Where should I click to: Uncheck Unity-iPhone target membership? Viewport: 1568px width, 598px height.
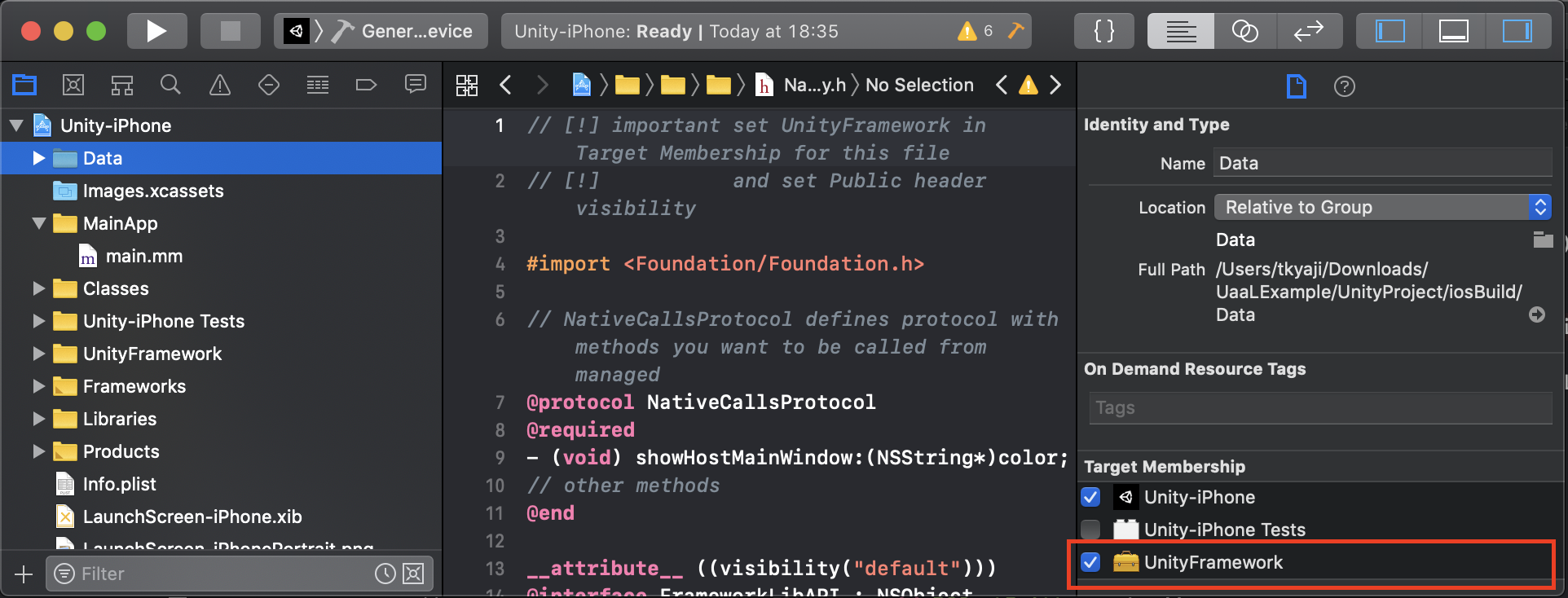[1090, 497]
